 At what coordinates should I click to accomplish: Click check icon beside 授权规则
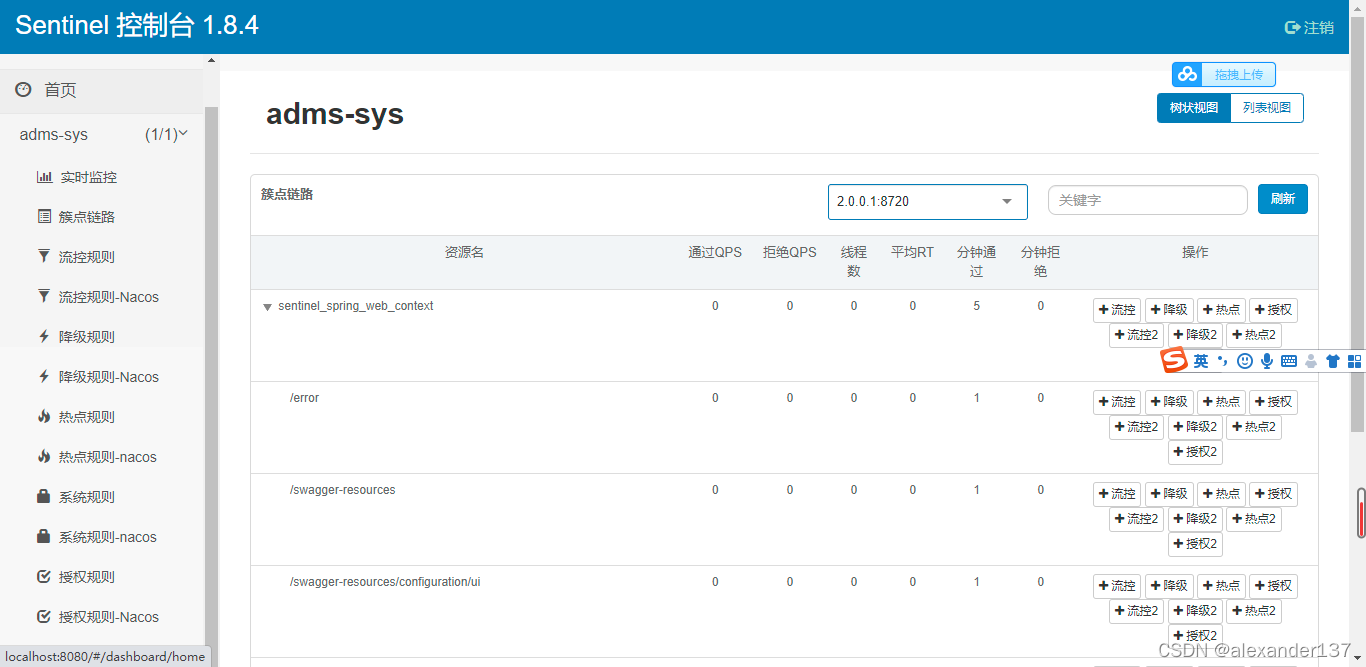(43, 576)
